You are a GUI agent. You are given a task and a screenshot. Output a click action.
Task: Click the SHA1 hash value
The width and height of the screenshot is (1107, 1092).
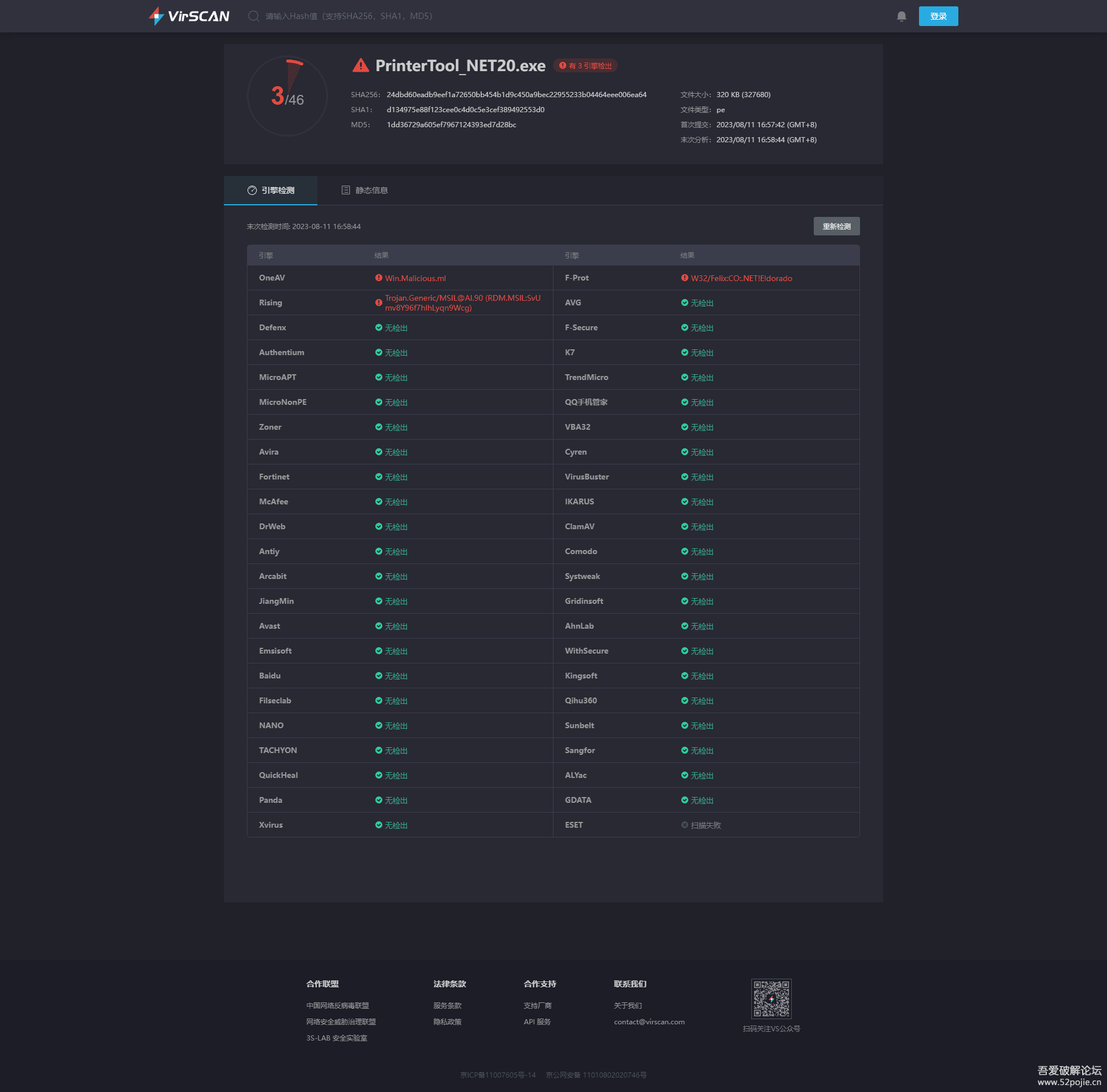click(x=466, y=110)
